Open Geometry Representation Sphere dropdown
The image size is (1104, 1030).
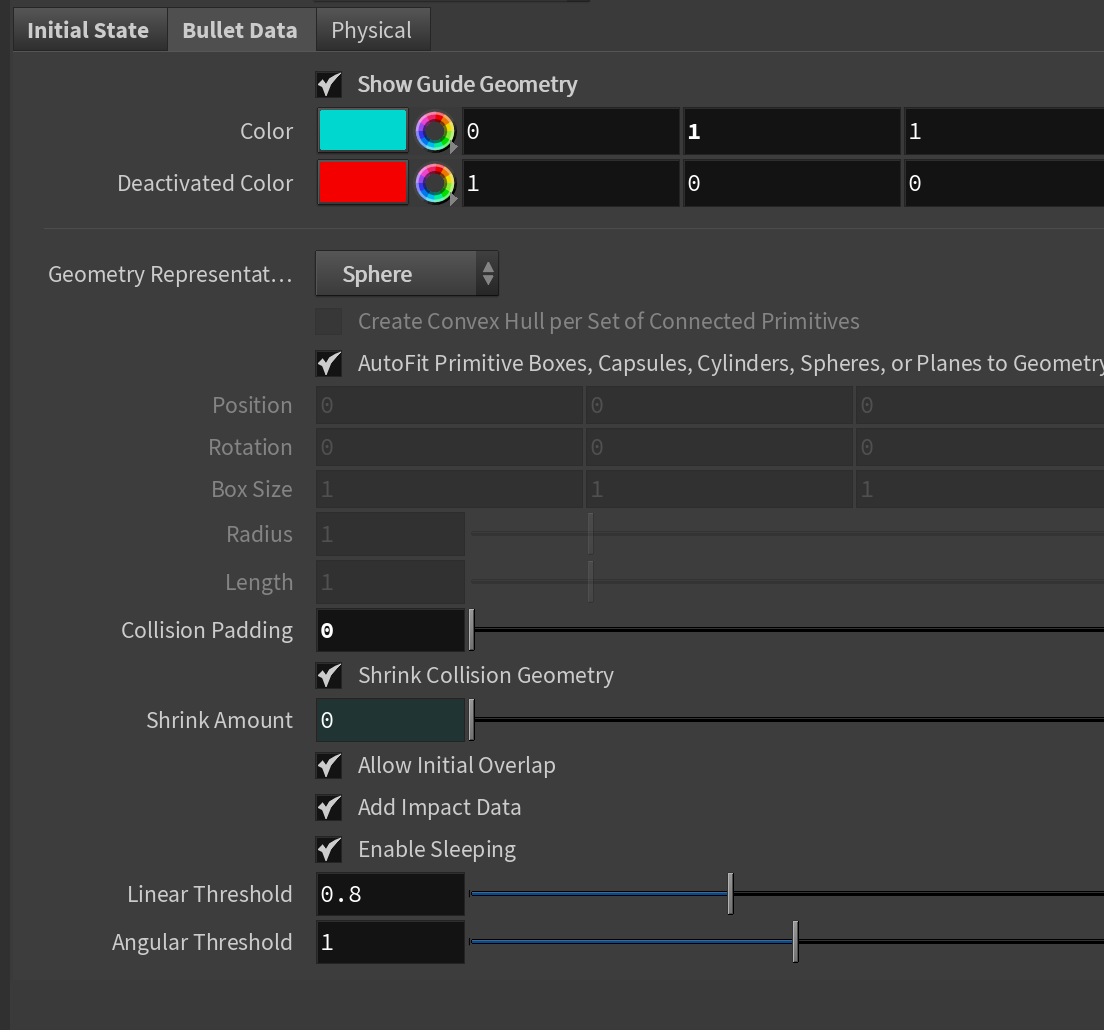coord(407,274)
